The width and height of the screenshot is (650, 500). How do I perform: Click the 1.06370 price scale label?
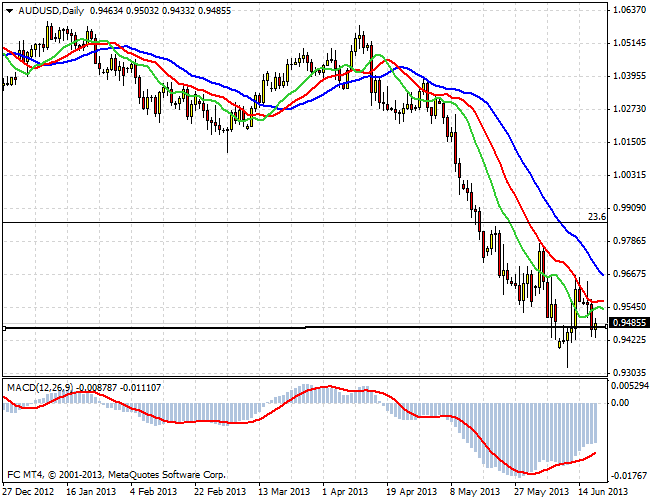coord(629,10)
